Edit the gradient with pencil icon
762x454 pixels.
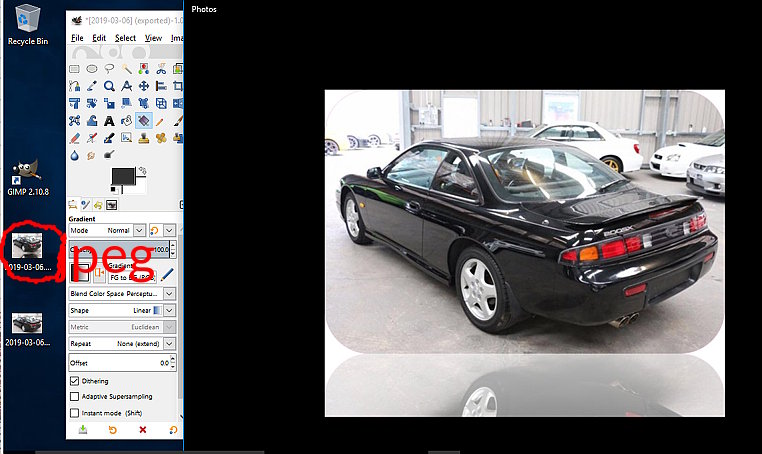[x=167, y=275]
